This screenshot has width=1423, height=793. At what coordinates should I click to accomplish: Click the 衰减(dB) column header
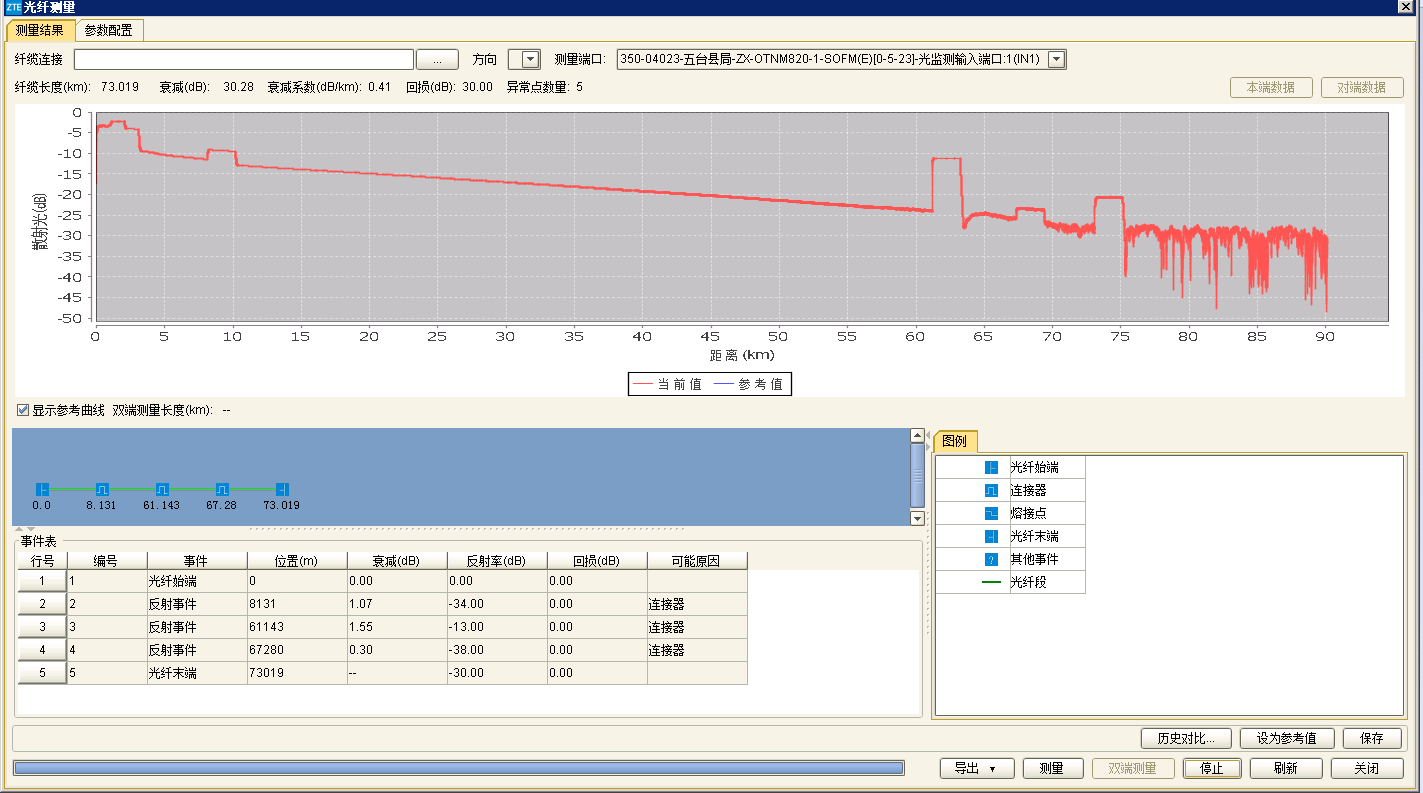(x=397, y=561)
